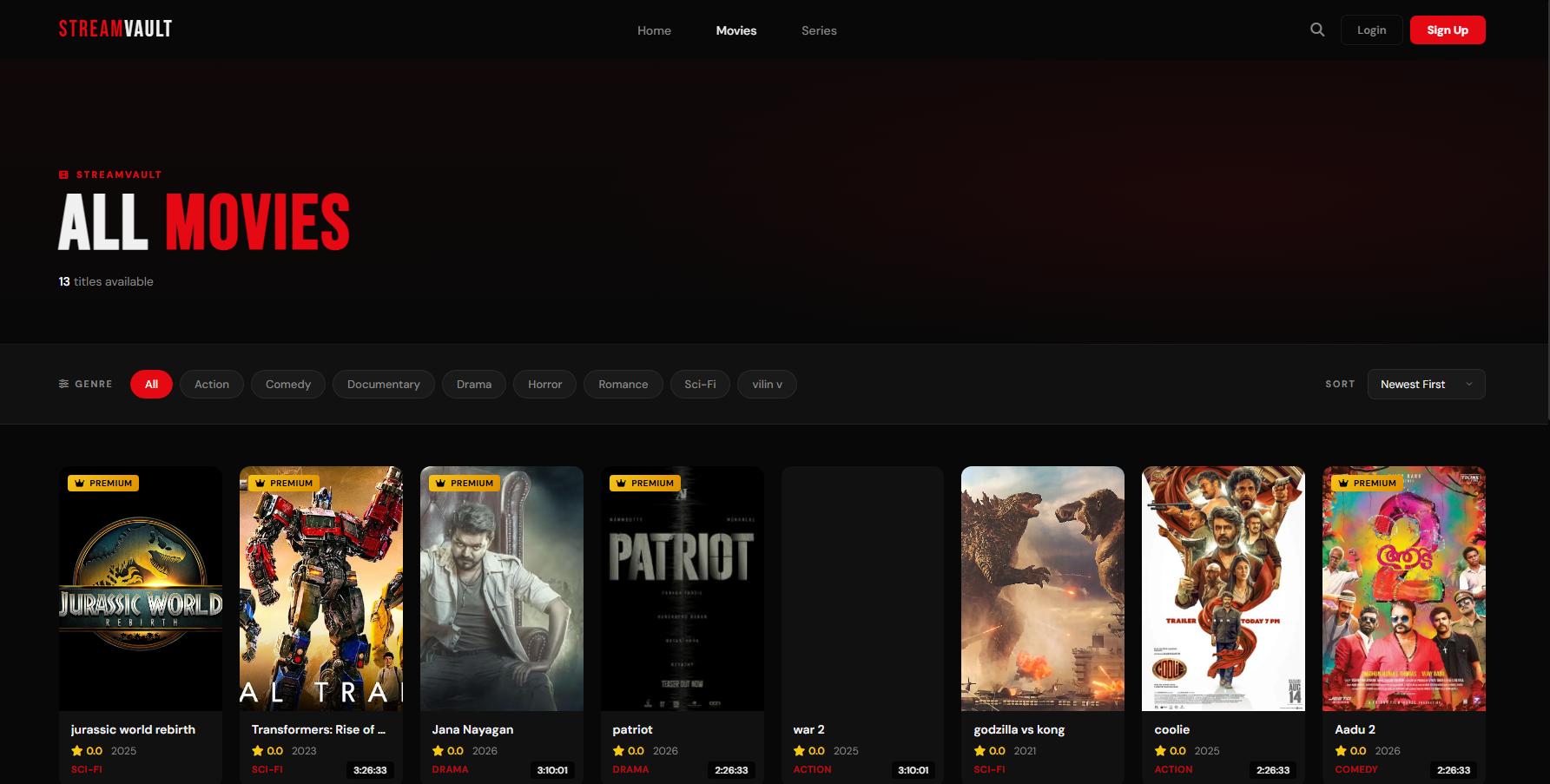The width and height of the screenshot is (1550, 784).
Task: Expand sort options using the chevron arrow
Action: (1469, 385)
